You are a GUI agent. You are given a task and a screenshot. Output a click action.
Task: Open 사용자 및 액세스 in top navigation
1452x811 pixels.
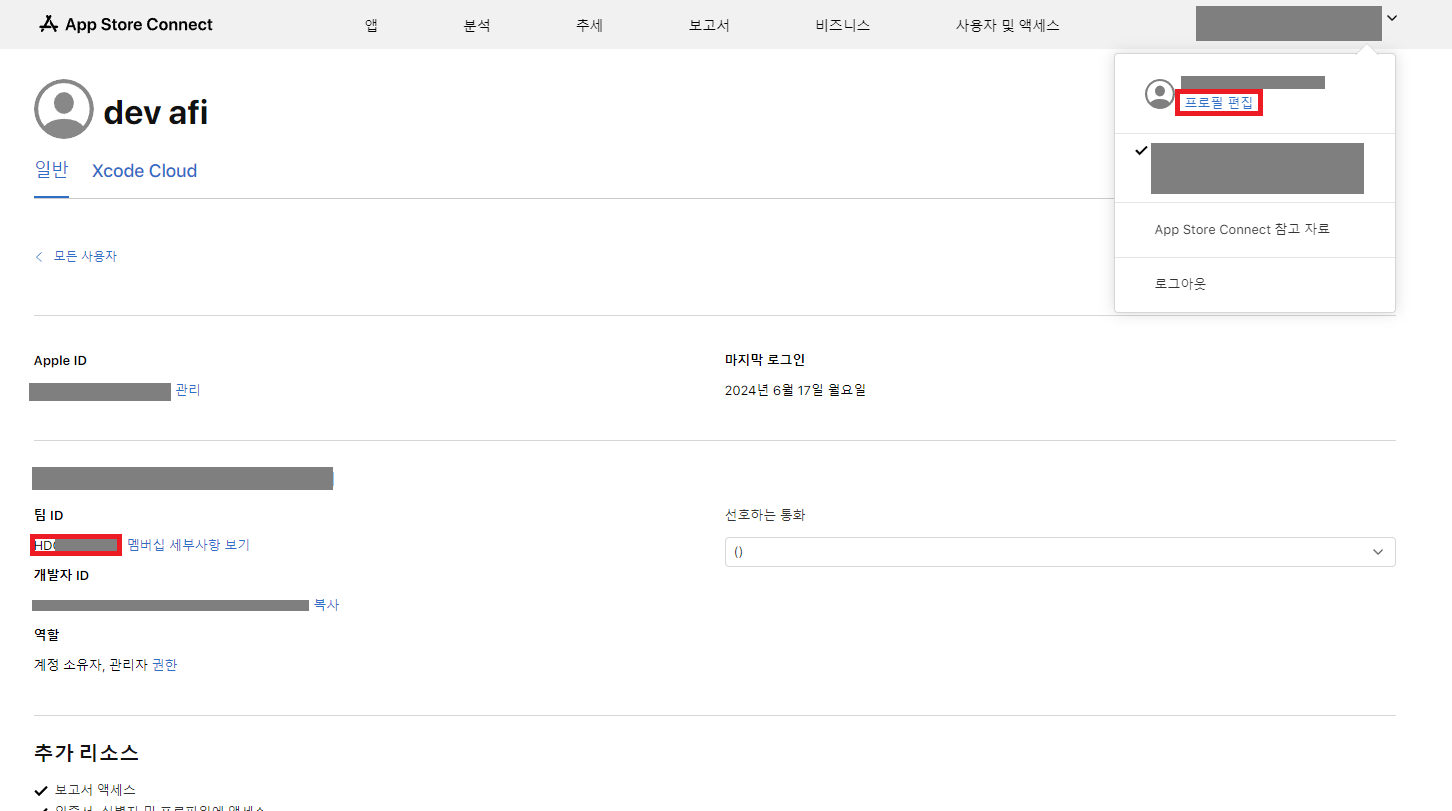[x=1008, y=25]
